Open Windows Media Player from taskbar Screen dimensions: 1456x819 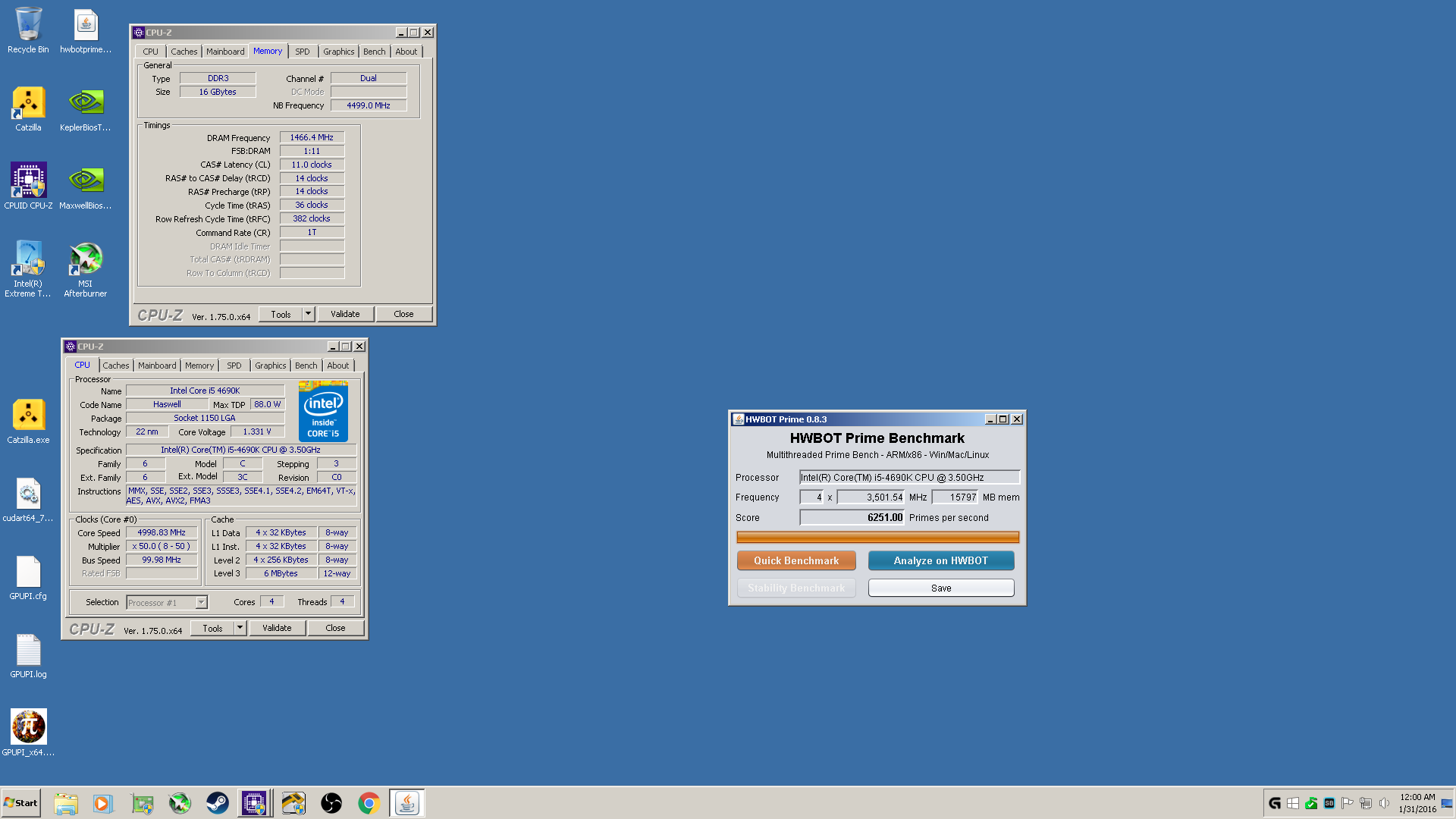tap(103, 803)
